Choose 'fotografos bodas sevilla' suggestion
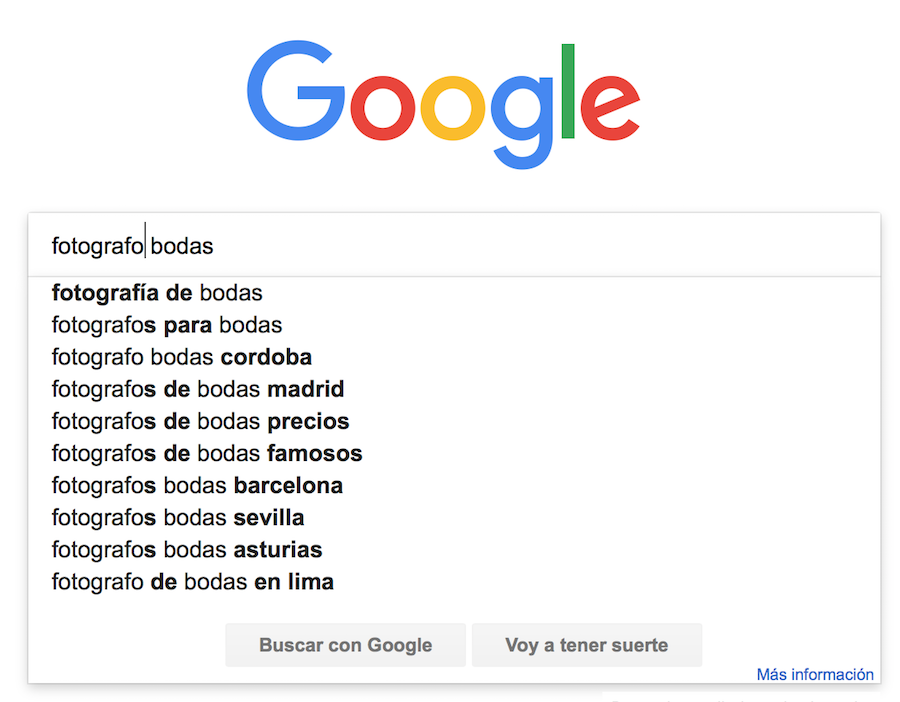The height and width of the screenshot is (702, 900). [x=178, y=518]
